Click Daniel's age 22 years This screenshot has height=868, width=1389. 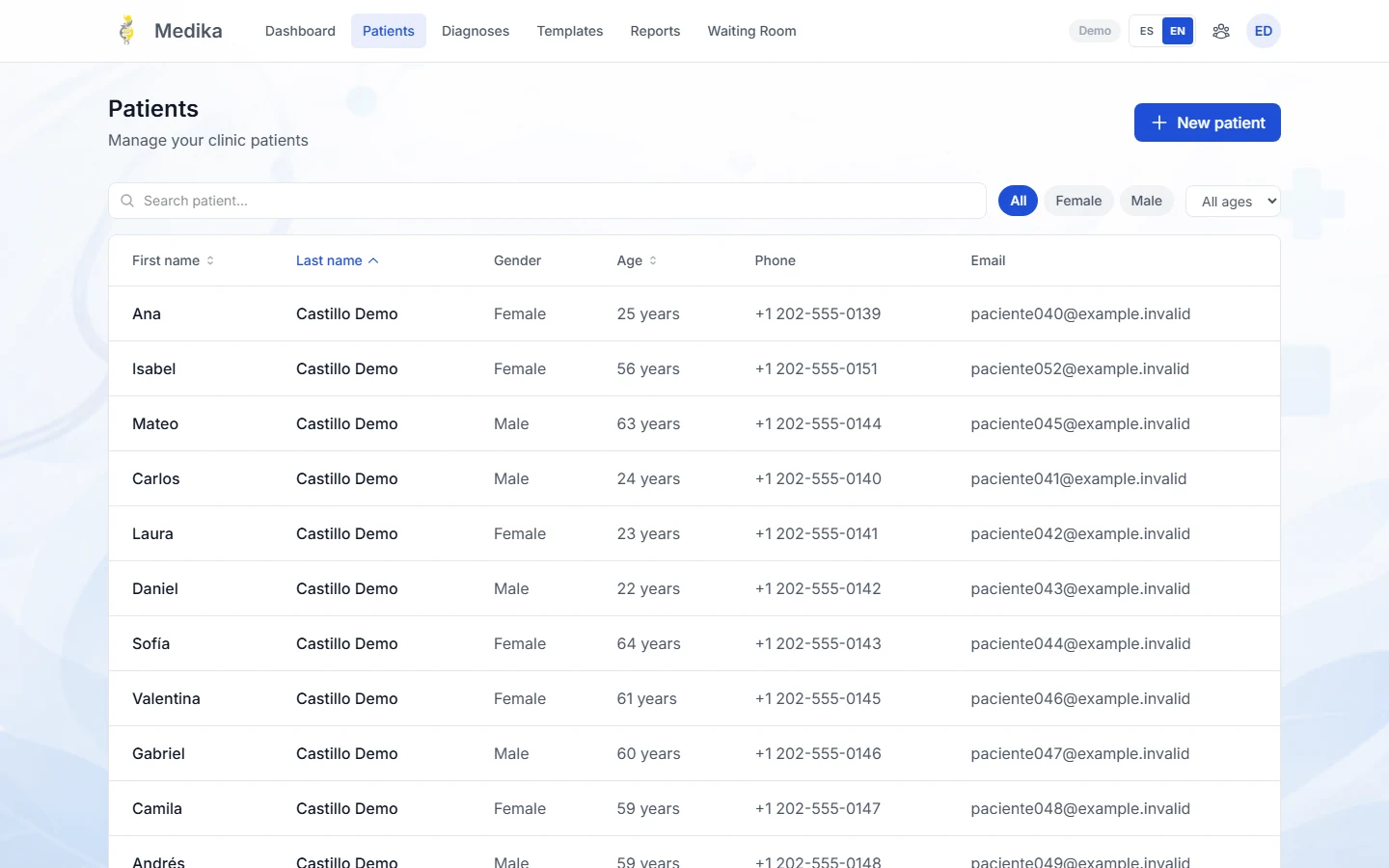[x=648, y=588]
